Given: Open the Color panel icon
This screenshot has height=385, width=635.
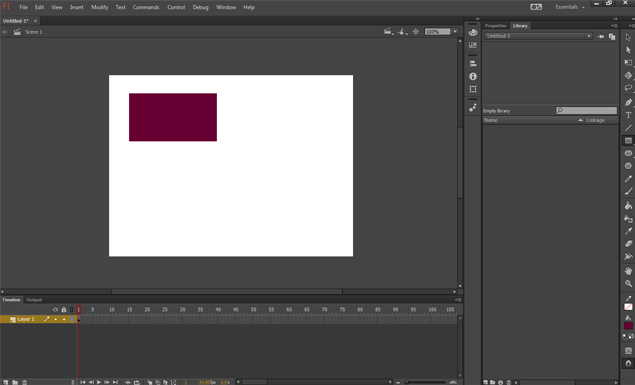Looking at the screenshot, I should click(x=473, y=32).
